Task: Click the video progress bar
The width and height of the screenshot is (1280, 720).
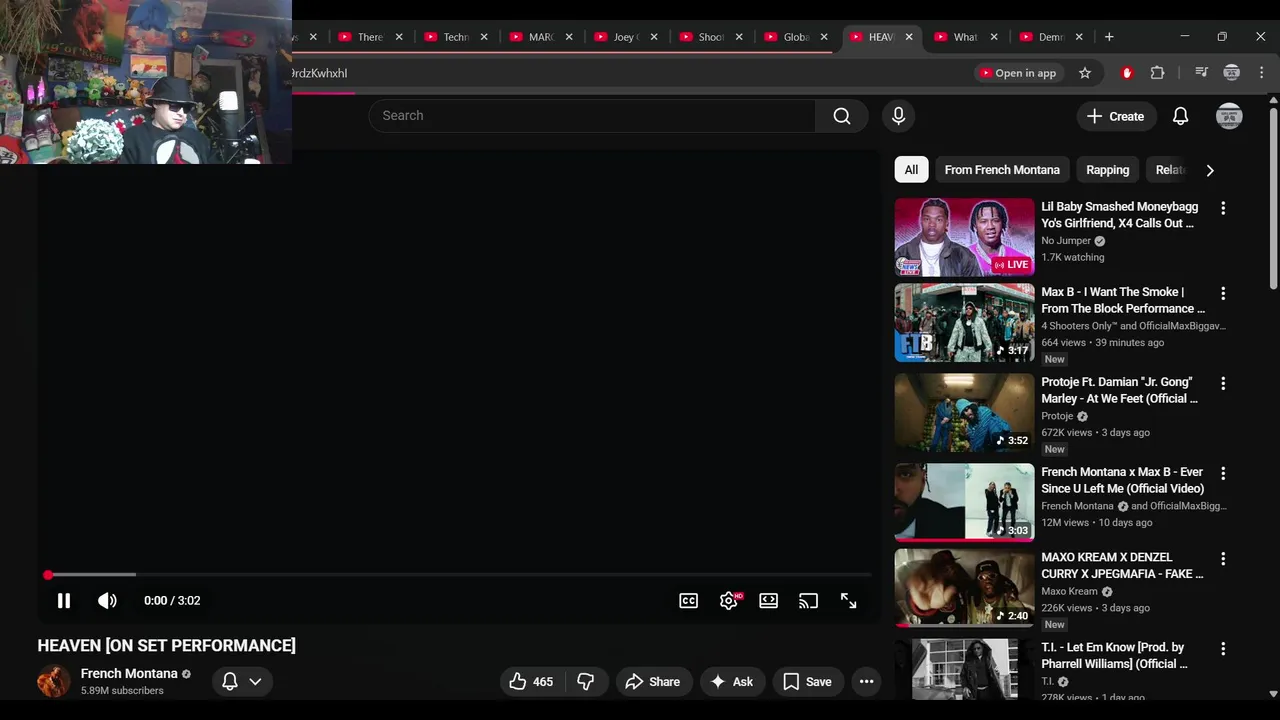Action: 459,575
